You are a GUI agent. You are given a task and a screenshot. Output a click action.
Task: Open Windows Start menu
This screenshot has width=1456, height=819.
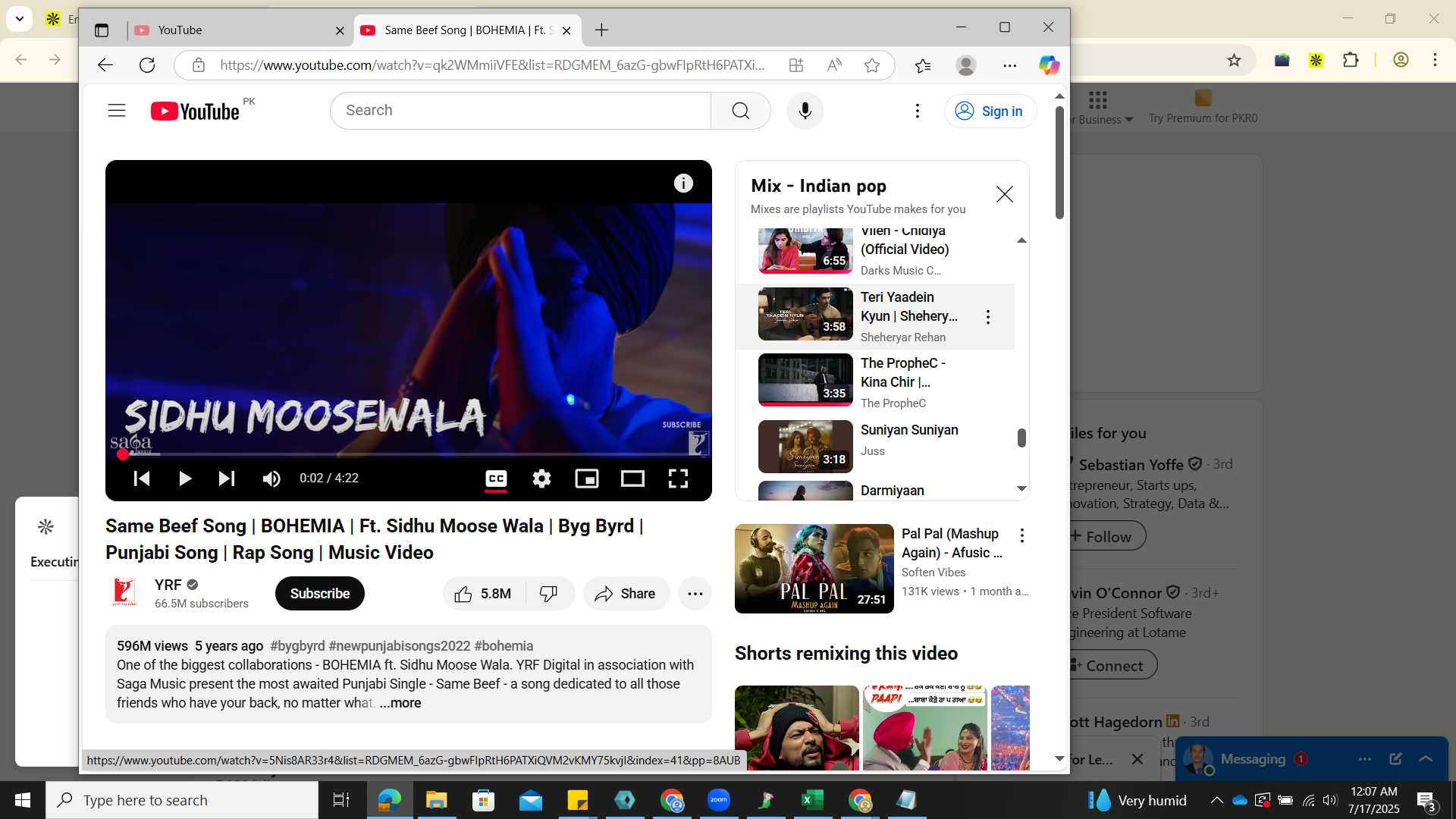[x=23, y=800]
